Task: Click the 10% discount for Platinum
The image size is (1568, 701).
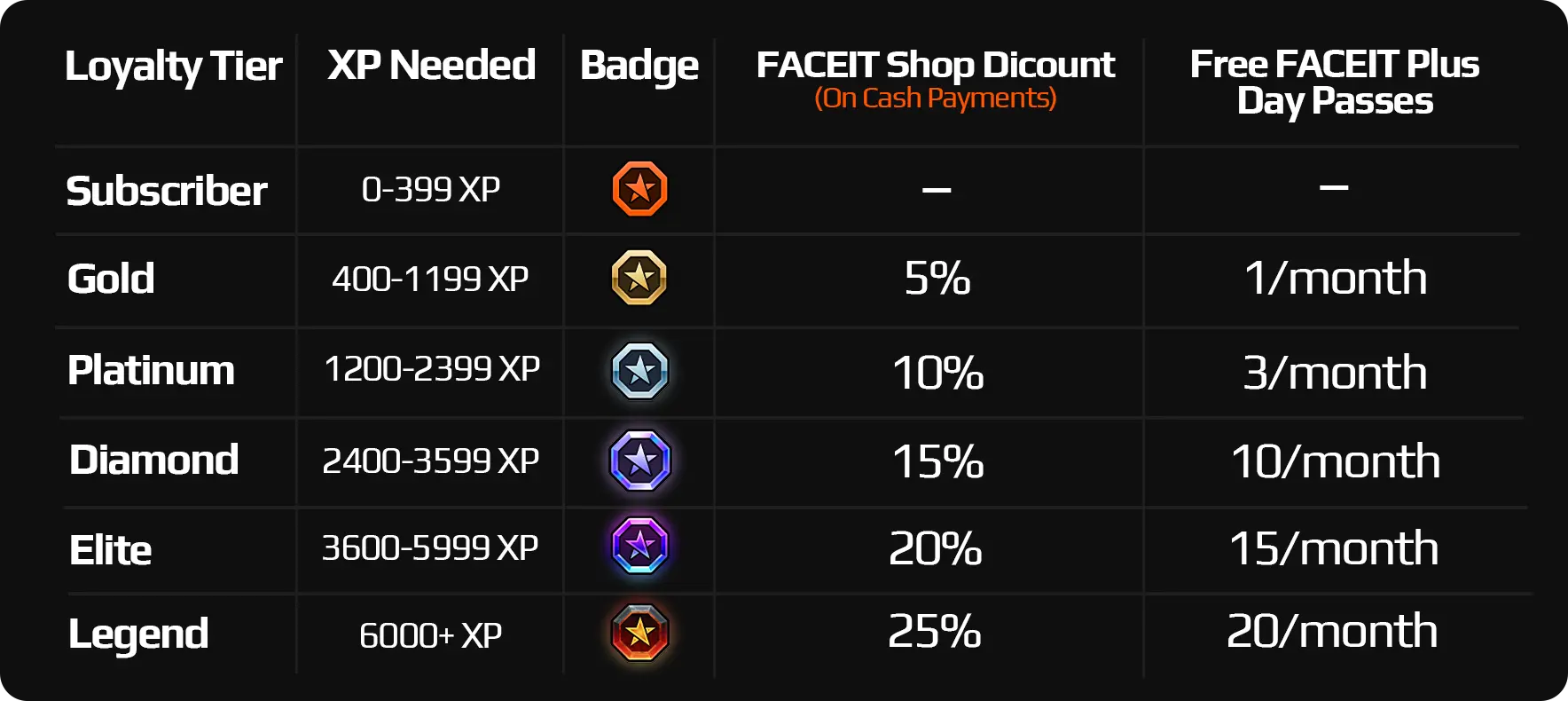Action: point(937,373)
